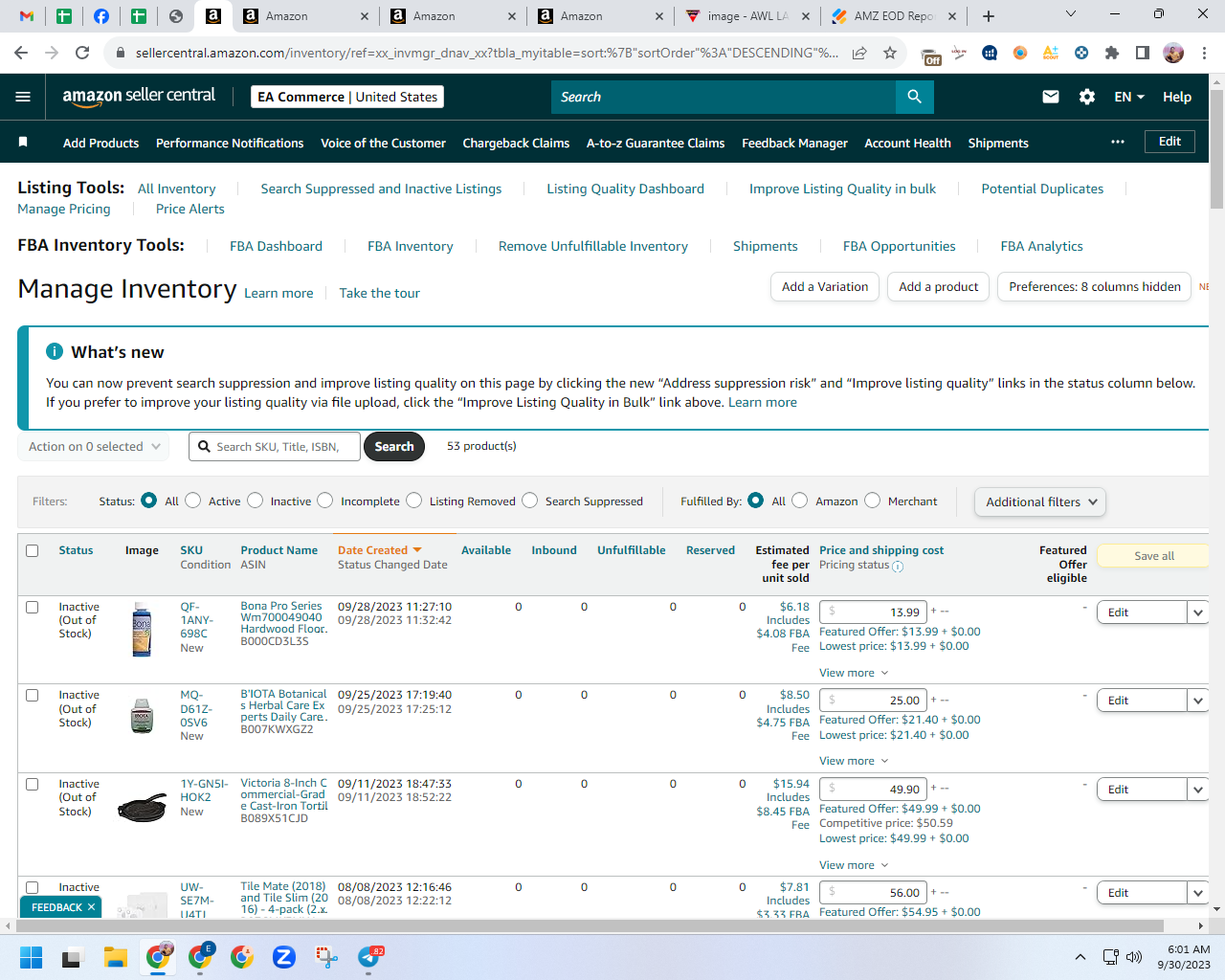Select the checkbox for SKU QF-1ANY-698C
The height and width of the screenshot is (980, 1225).
pyautogui.click(x=33, y=607)
